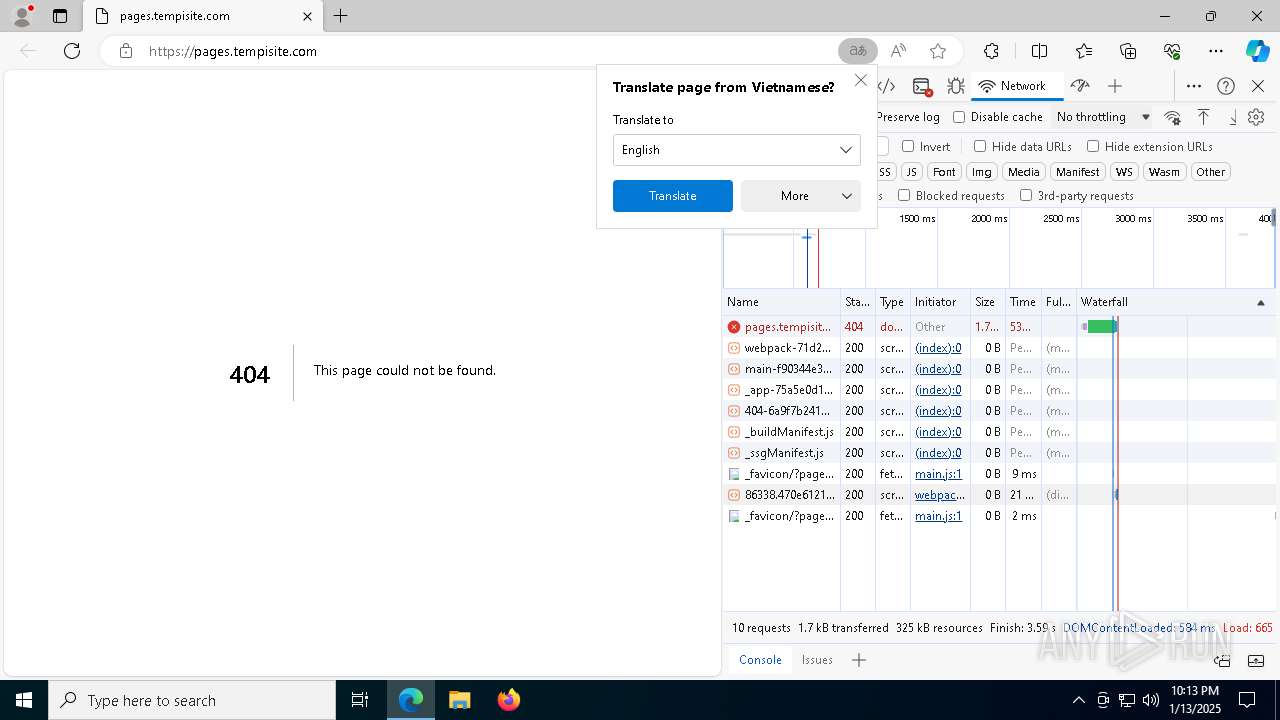Open Network settings gear icon
Screen dimensions: 1280x720
tap(1256, 117)
